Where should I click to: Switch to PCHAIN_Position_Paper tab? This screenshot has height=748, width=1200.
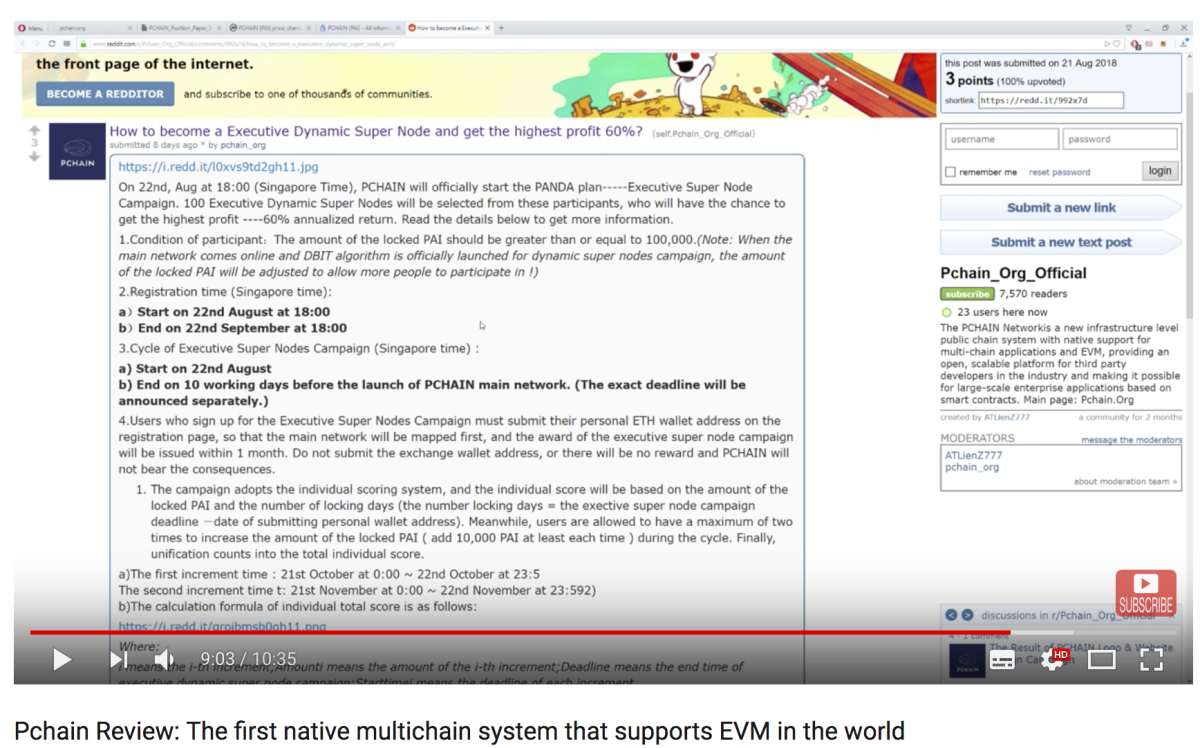pyautogui.click(x=180, y=28)
